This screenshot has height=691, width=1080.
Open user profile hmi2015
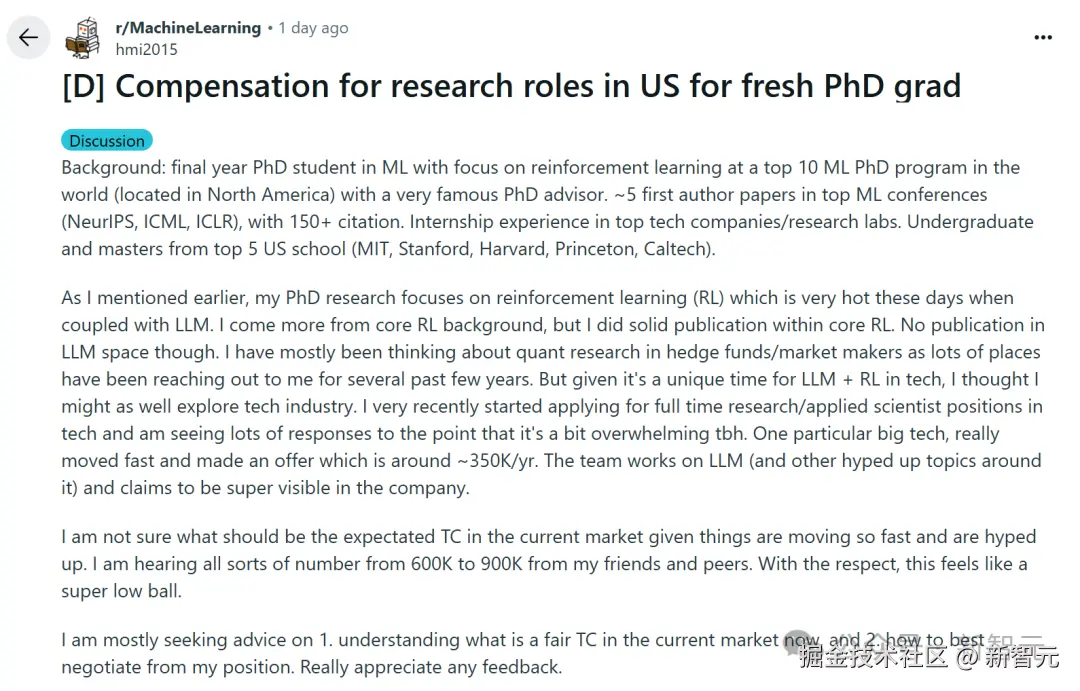click(x=147, y=50)
